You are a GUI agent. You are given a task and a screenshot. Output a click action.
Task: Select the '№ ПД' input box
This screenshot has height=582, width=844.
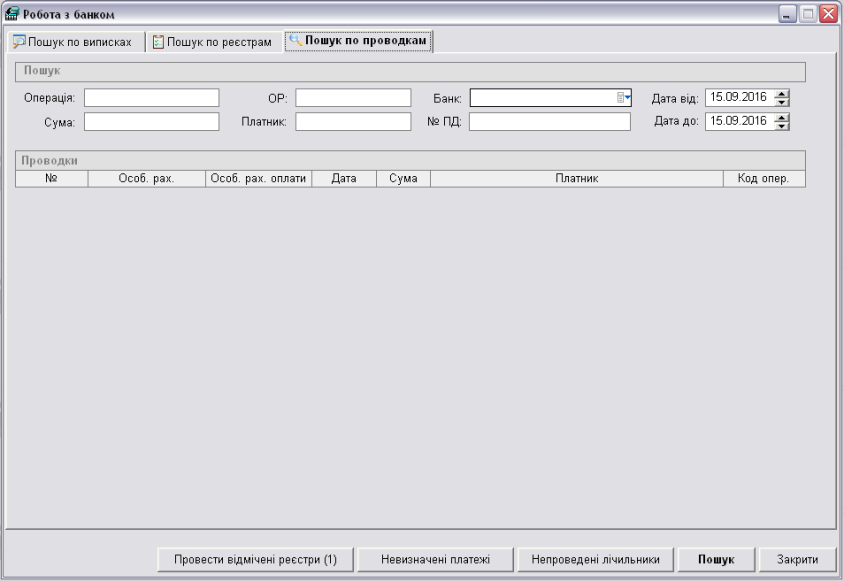tap(549, 121)
